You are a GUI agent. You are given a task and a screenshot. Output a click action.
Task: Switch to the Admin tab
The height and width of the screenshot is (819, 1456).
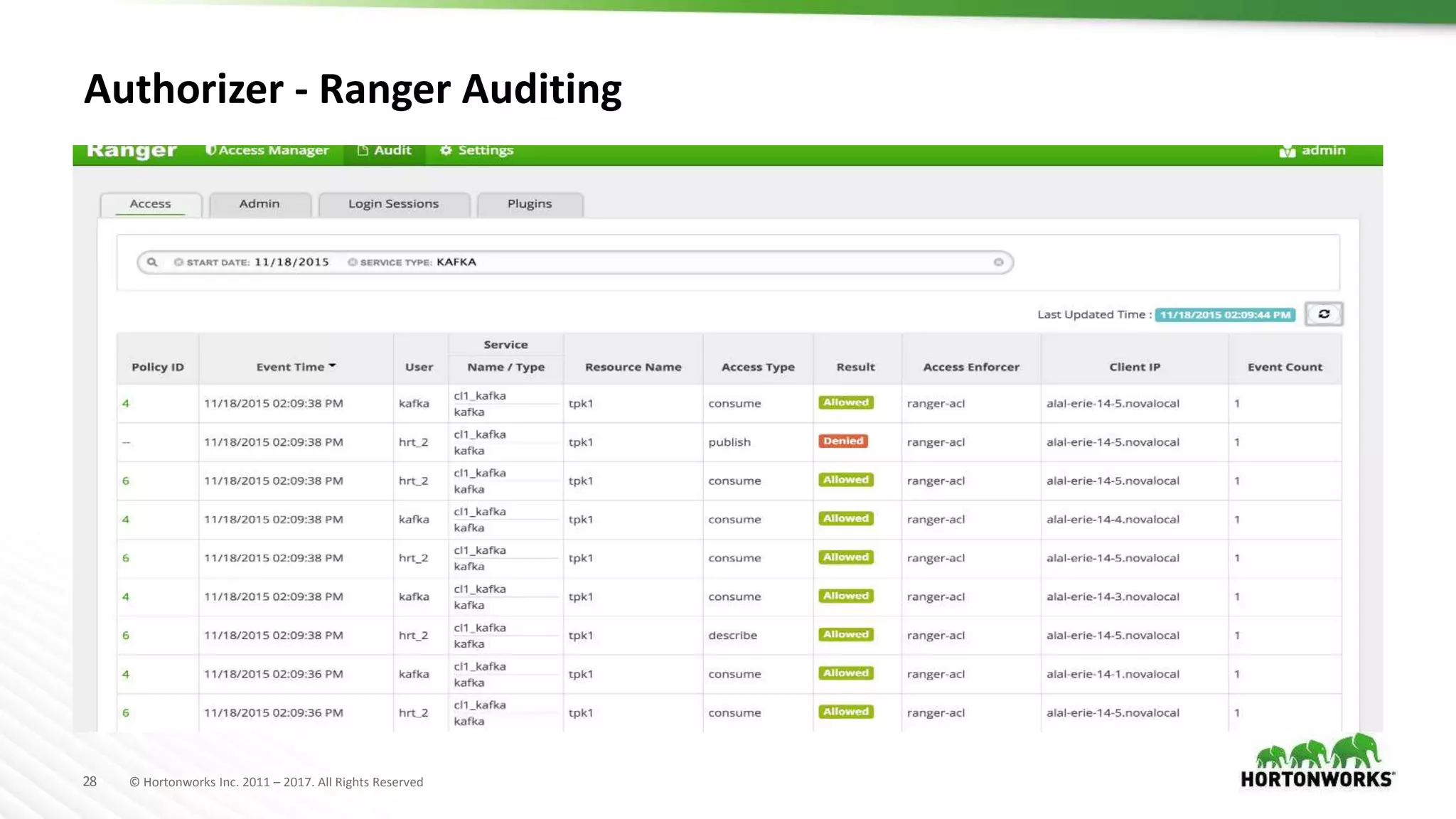pyautogui.click(x=259, y=204)
